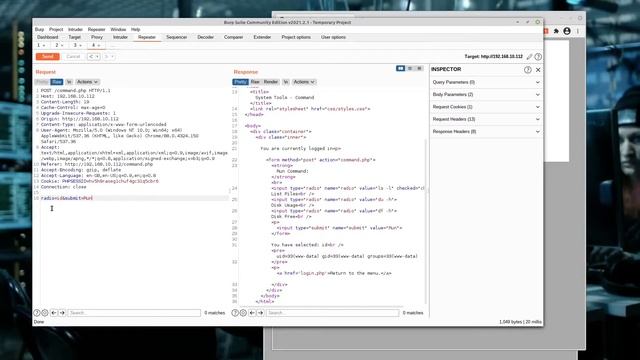Click the request pane search field
The width and height of the screenshot is (640, 360).
pyautogui.click(x=134, y=313)
